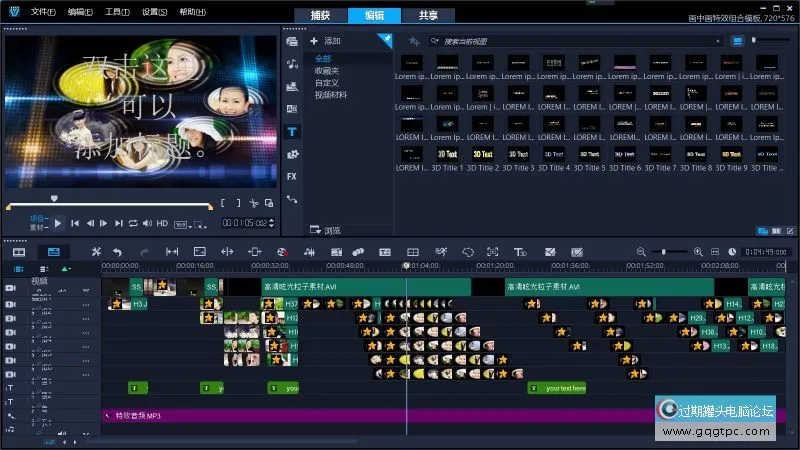The width and height of the screenshot is (800, 450).
Task: Click the Undo arrow in the timeline toolbar
Action: pos(117,252)
